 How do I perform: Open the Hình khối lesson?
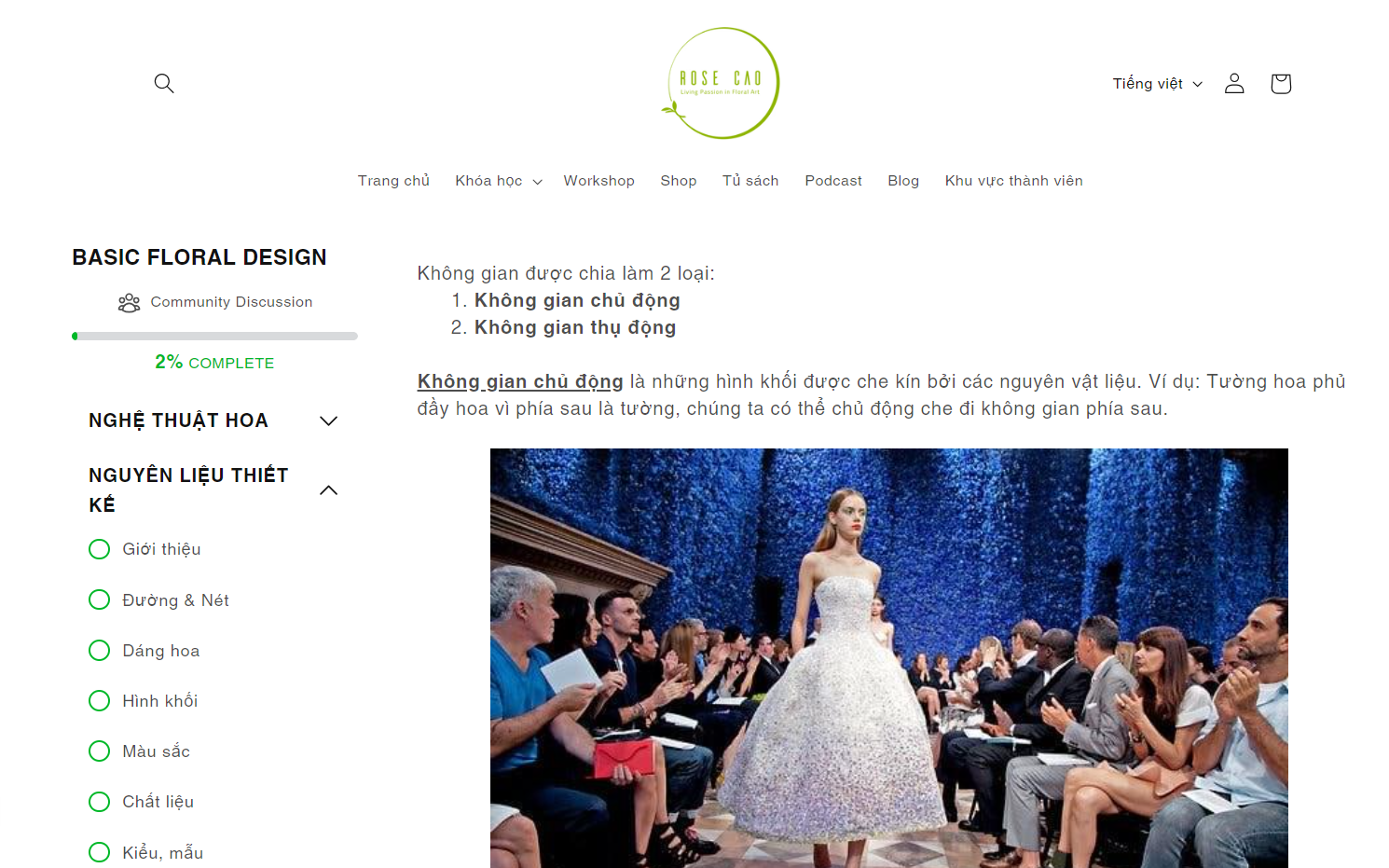(160, 701)
